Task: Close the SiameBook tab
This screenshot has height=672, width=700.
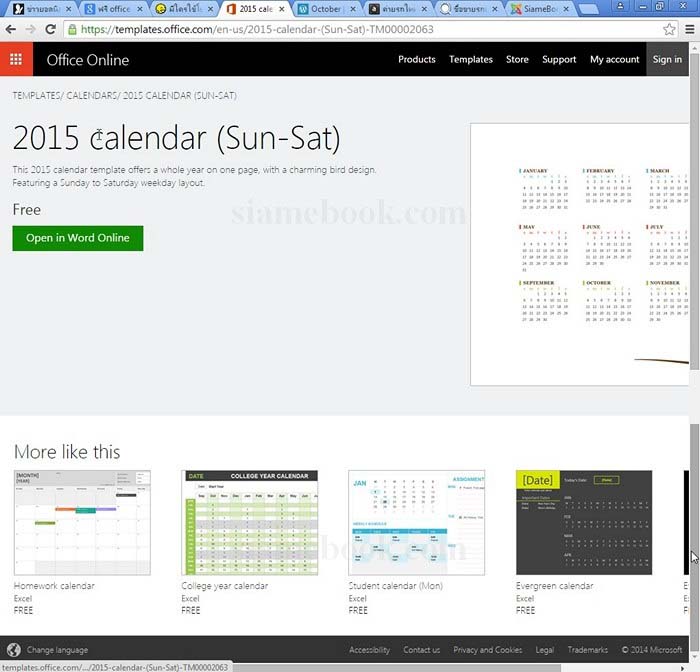Action: click(566, 9)
